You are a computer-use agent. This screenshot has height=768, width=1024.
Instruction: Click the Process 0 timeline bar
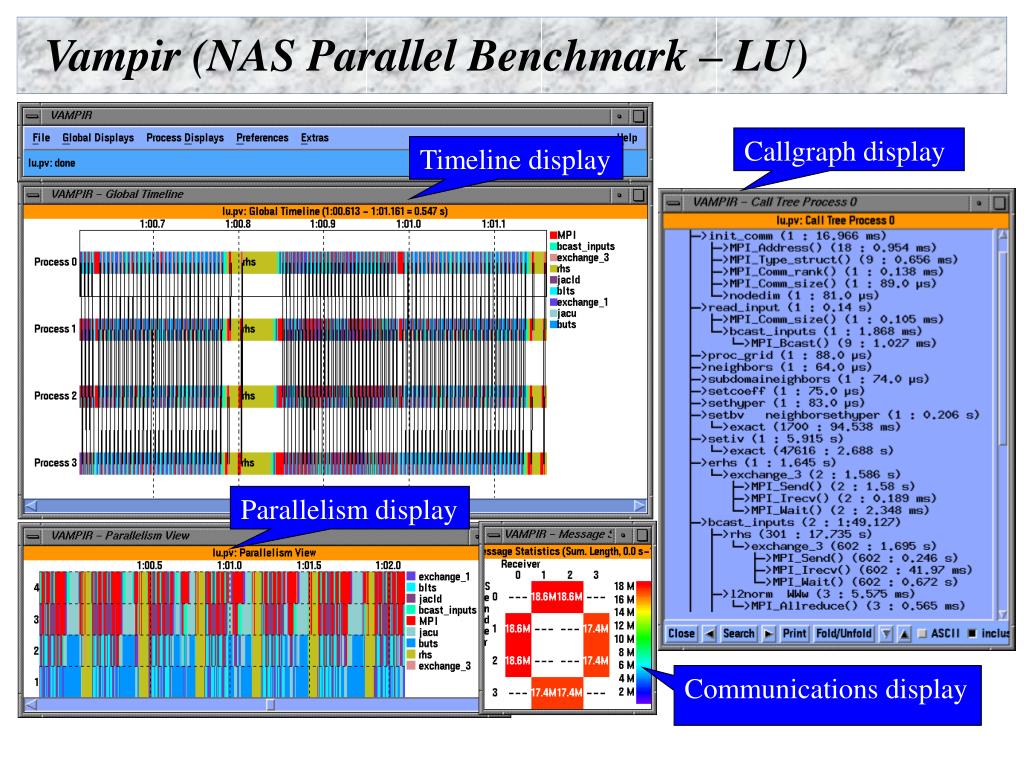pos(313,262)
